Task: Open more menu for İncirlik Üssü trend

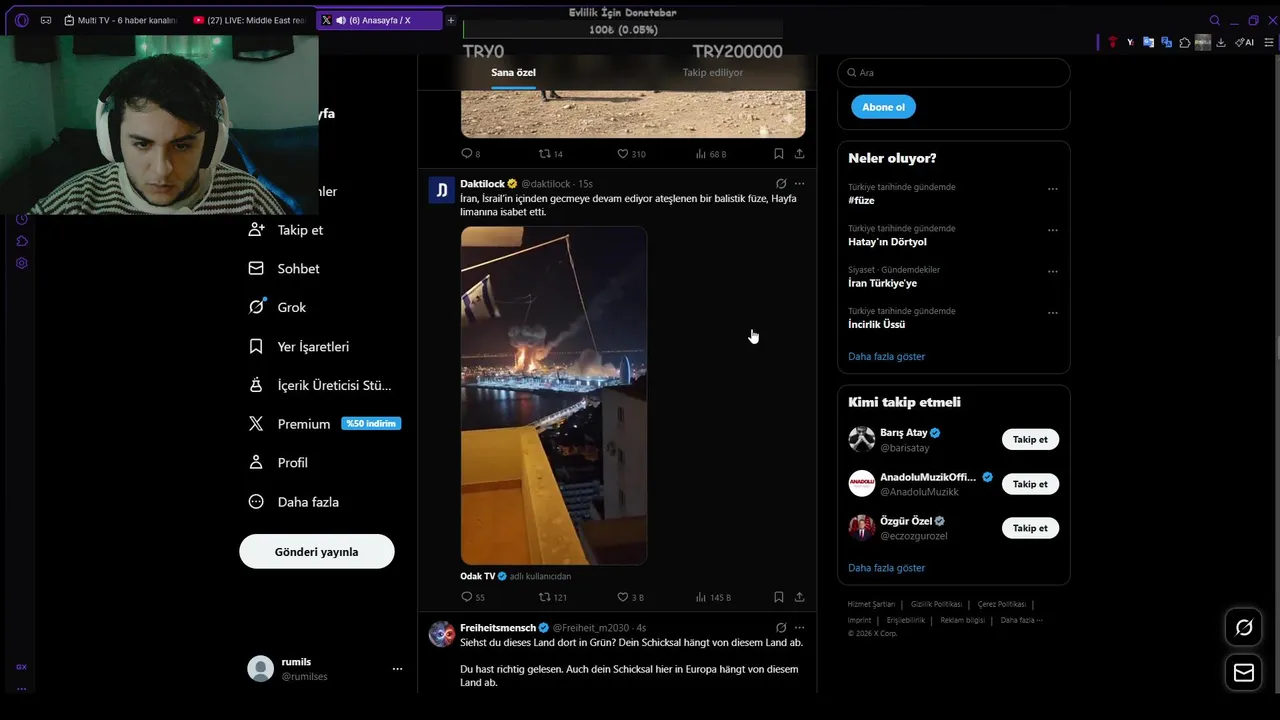Action: pos(1052,313)
